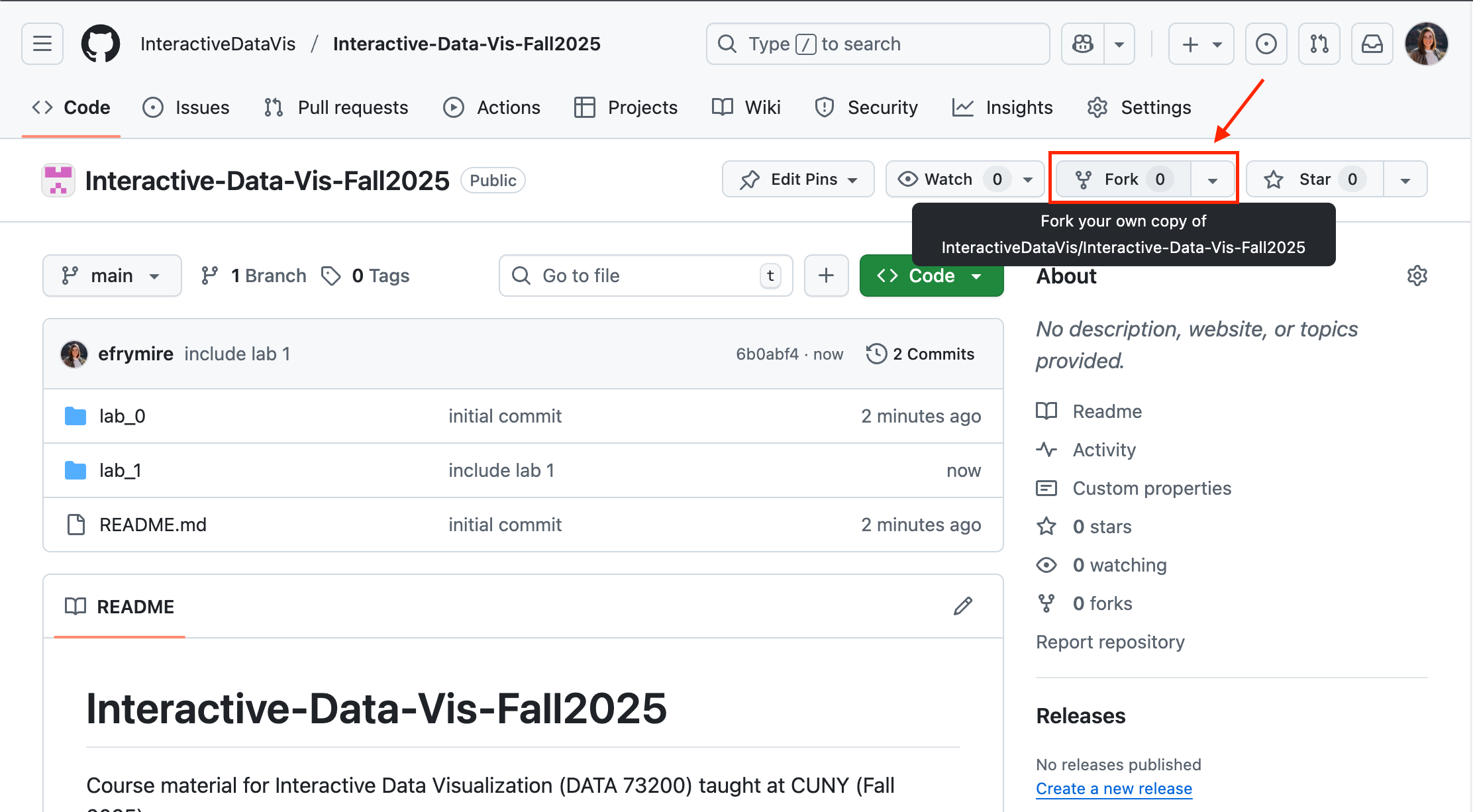
Task: Edit README with the pencil icon
Action: pos(963,606)
